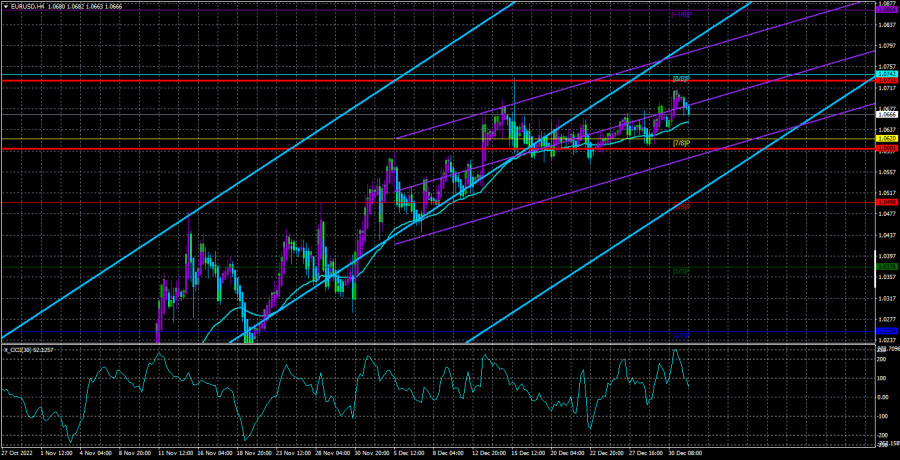The image size is (900, 460).
Task: Click the 11 Nov 12:00 time label
Action: [174, 455]
